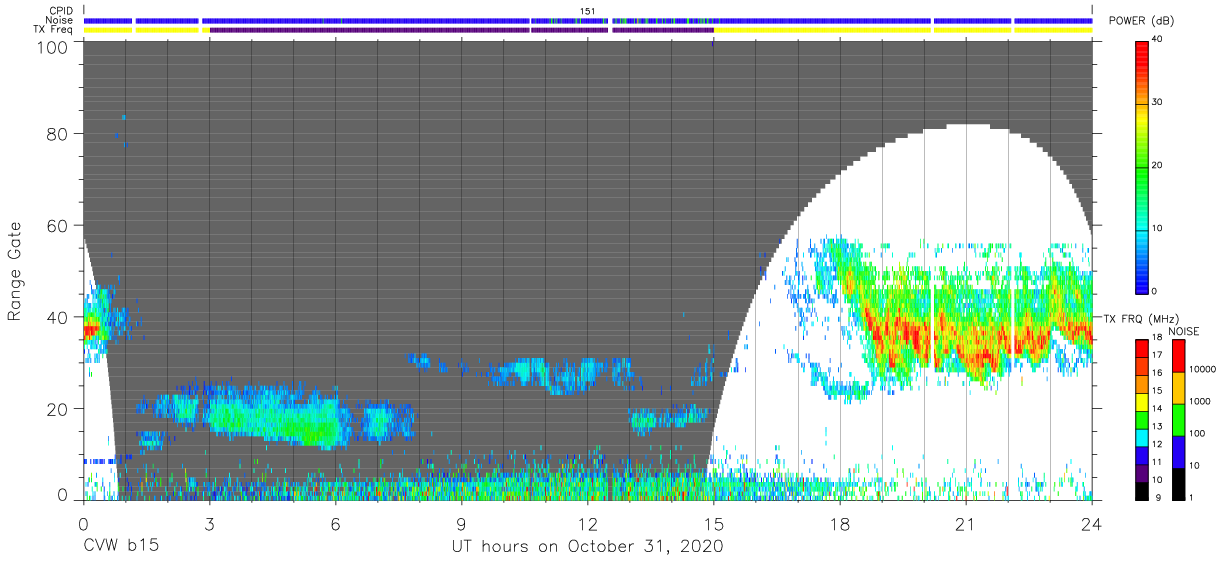
Task: Click the Range Gate tick label '100'
Action: coord(54,47)
